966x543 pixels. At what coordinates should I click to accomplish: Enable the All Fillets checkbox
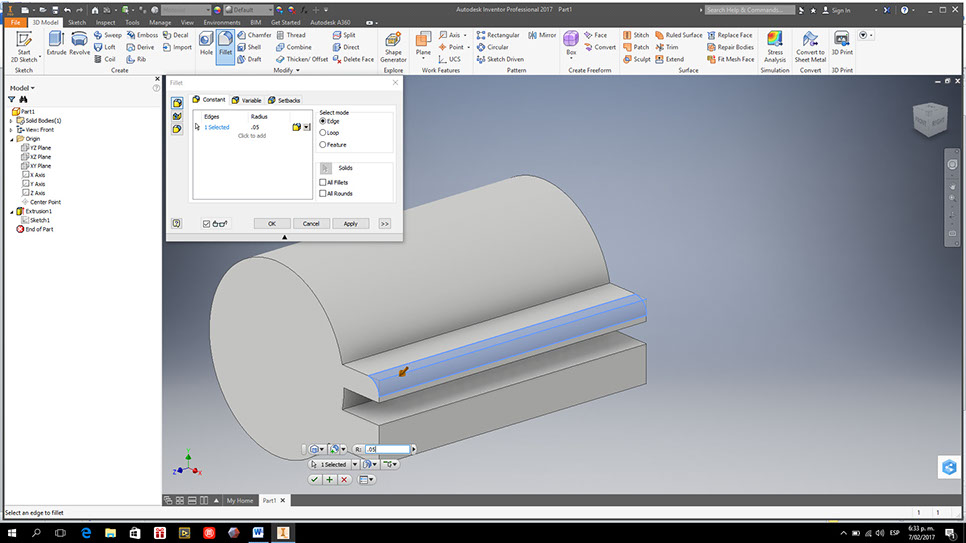(x=323, y=182)
